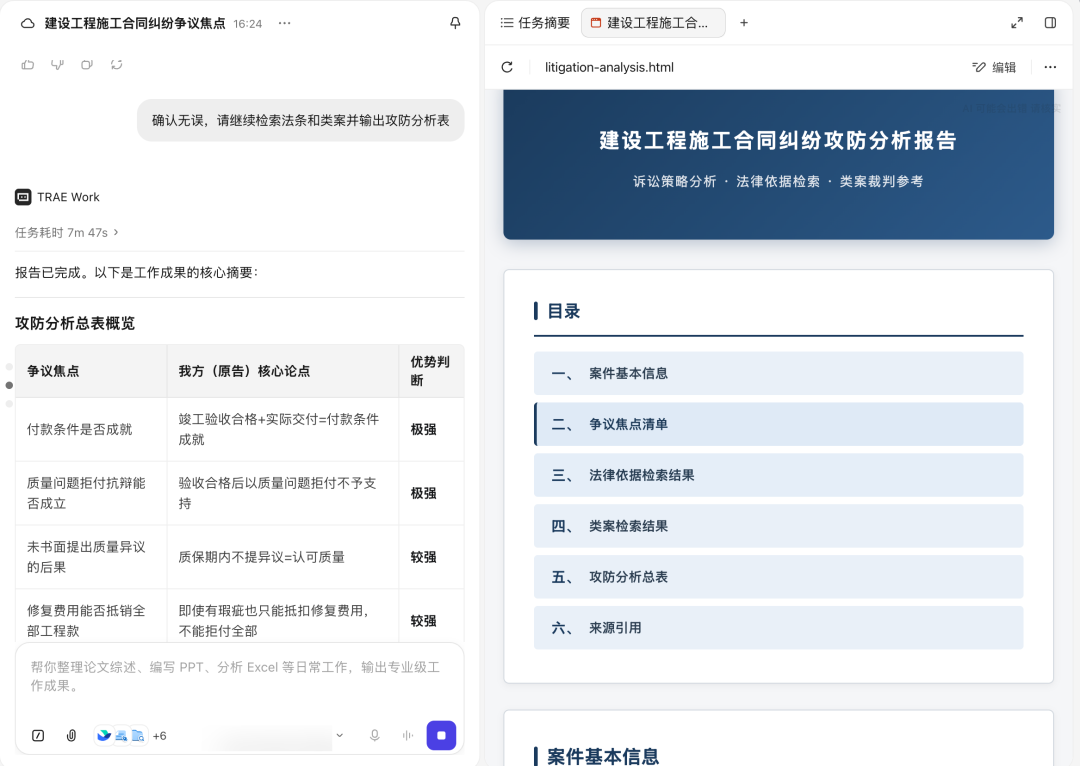Jump to 五、攻防分析总表 section
This screenshot has height=766, width=1080.
click(x=778, y=577)
